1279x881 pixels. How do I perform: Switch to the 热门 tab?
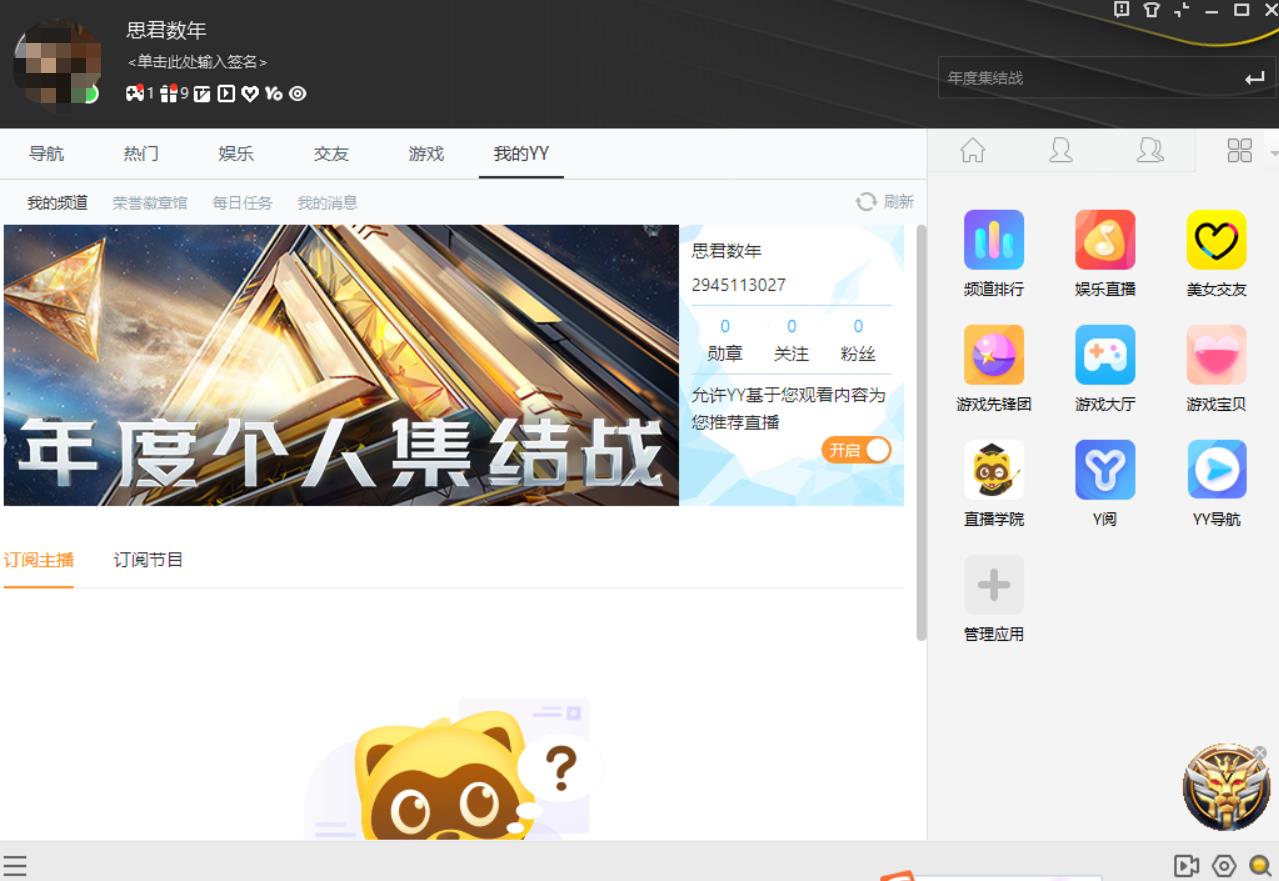[x=140, y=154]
